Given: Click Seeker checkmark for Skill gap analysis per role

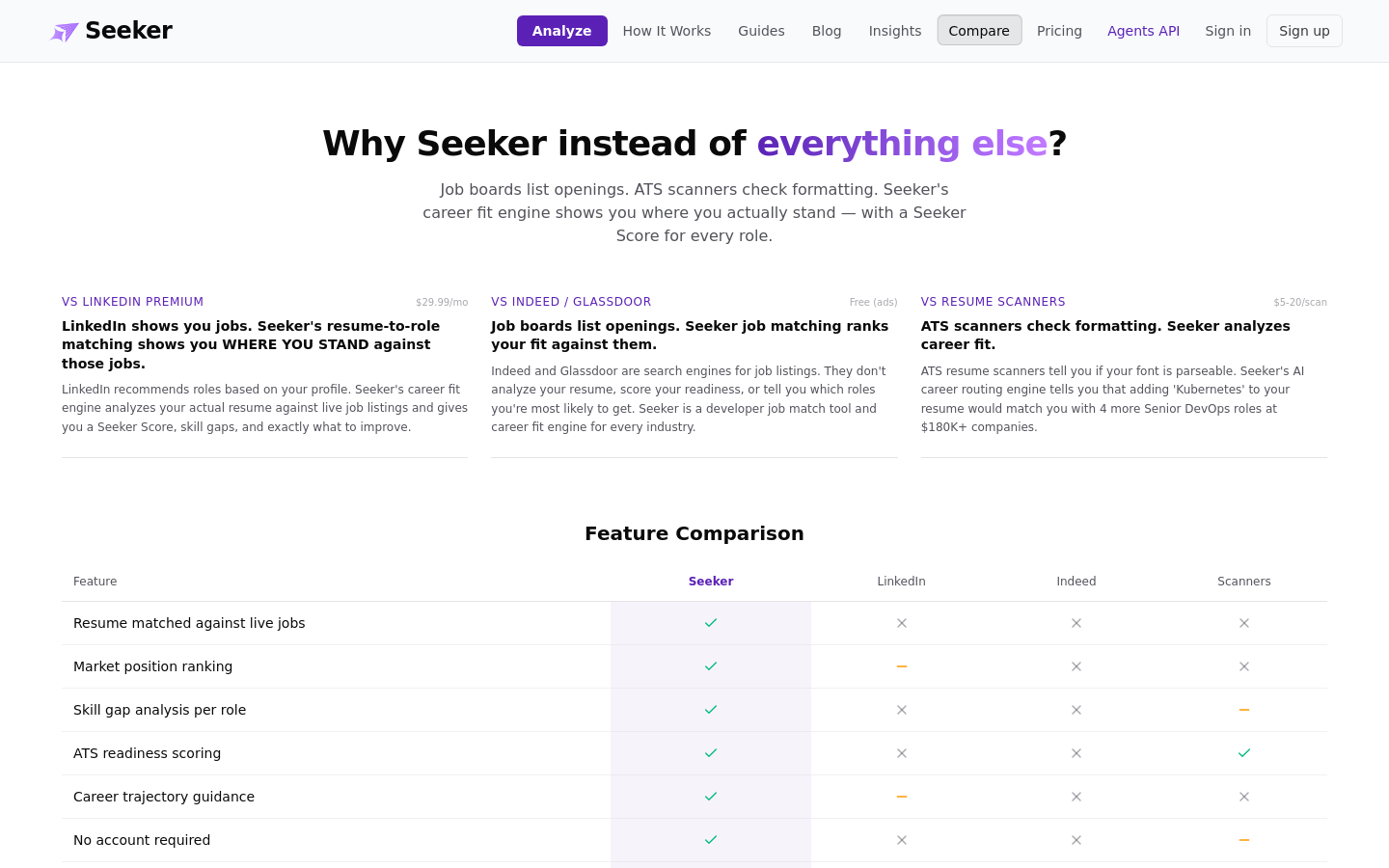Looking at the screenshot, I should [x=711, y=710].
